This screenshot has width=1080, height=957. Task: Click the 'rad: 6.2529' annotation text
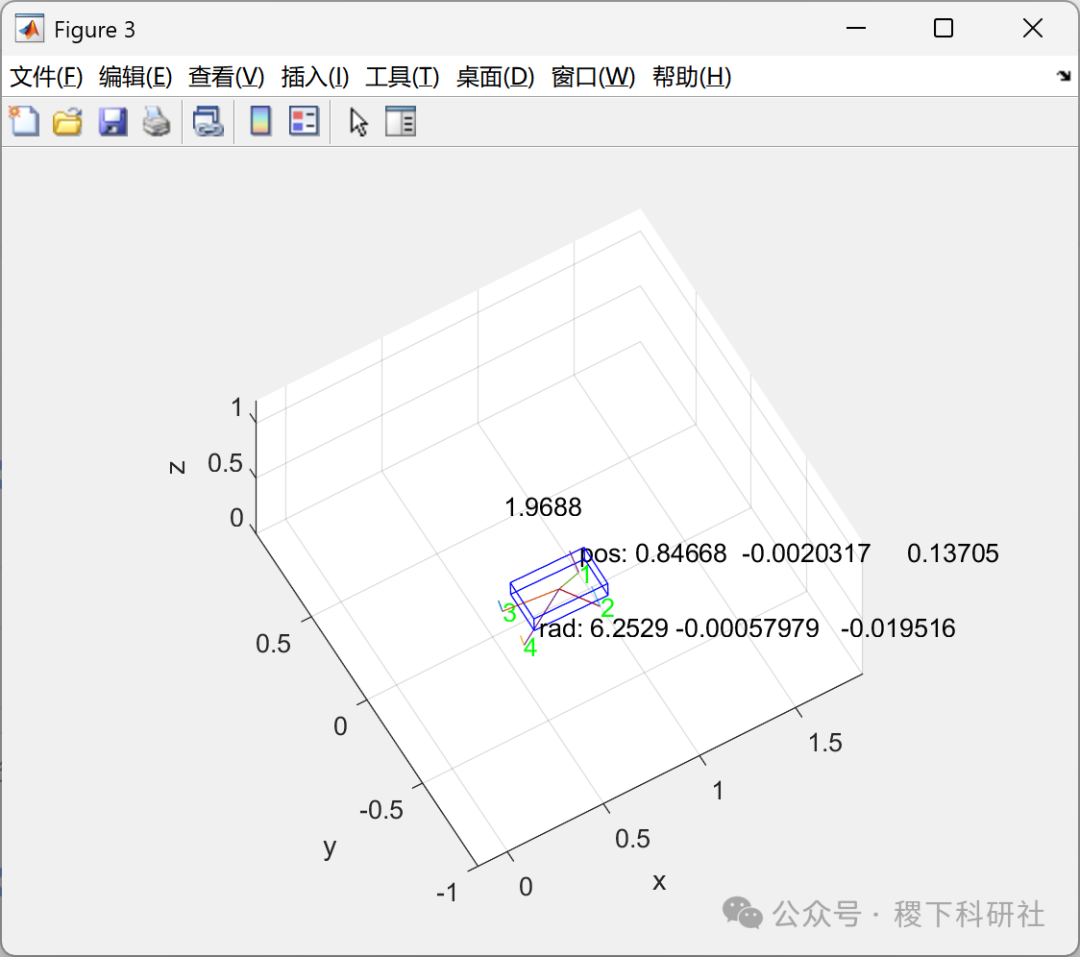[x=603, y=628]
